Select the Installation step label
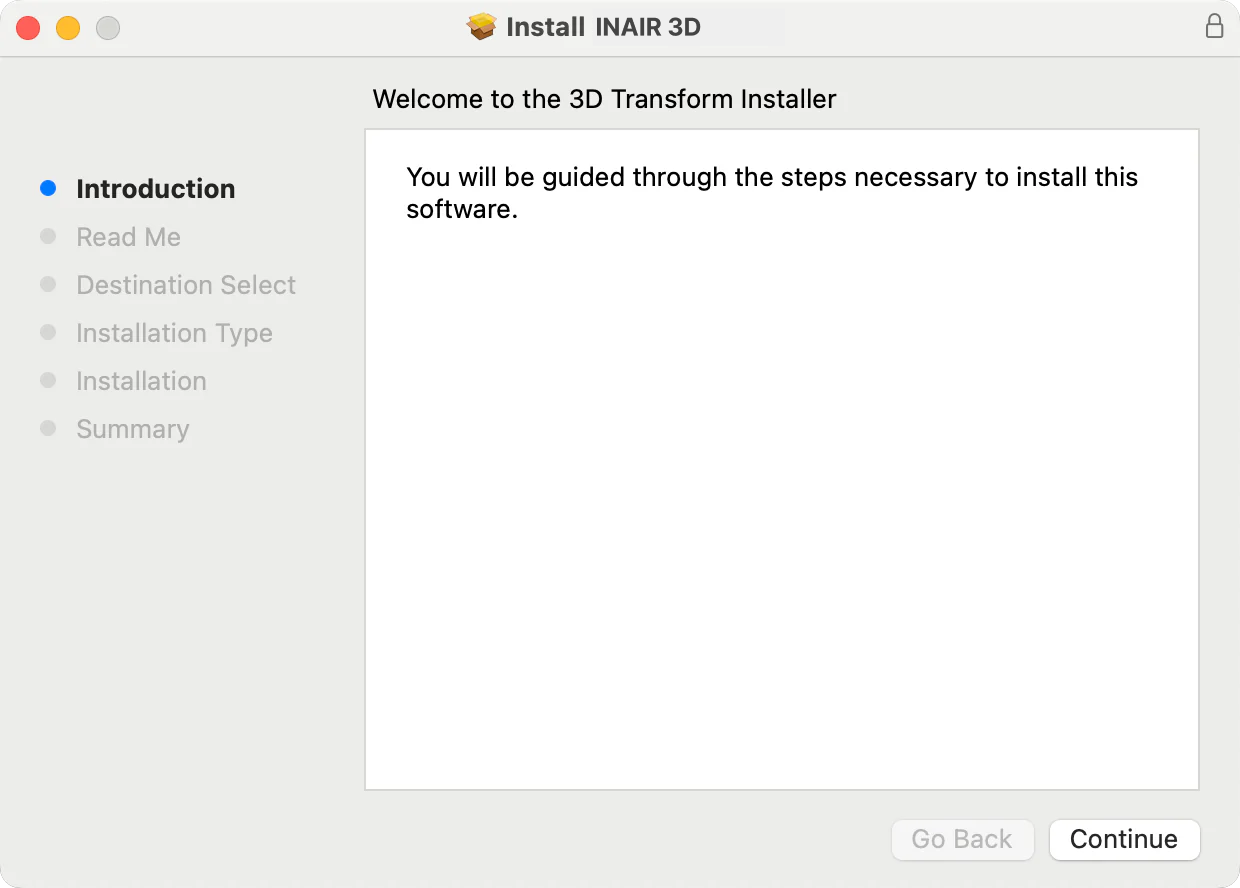The height and width of the screenshot is (888, 1240). [x=141, y=381]
